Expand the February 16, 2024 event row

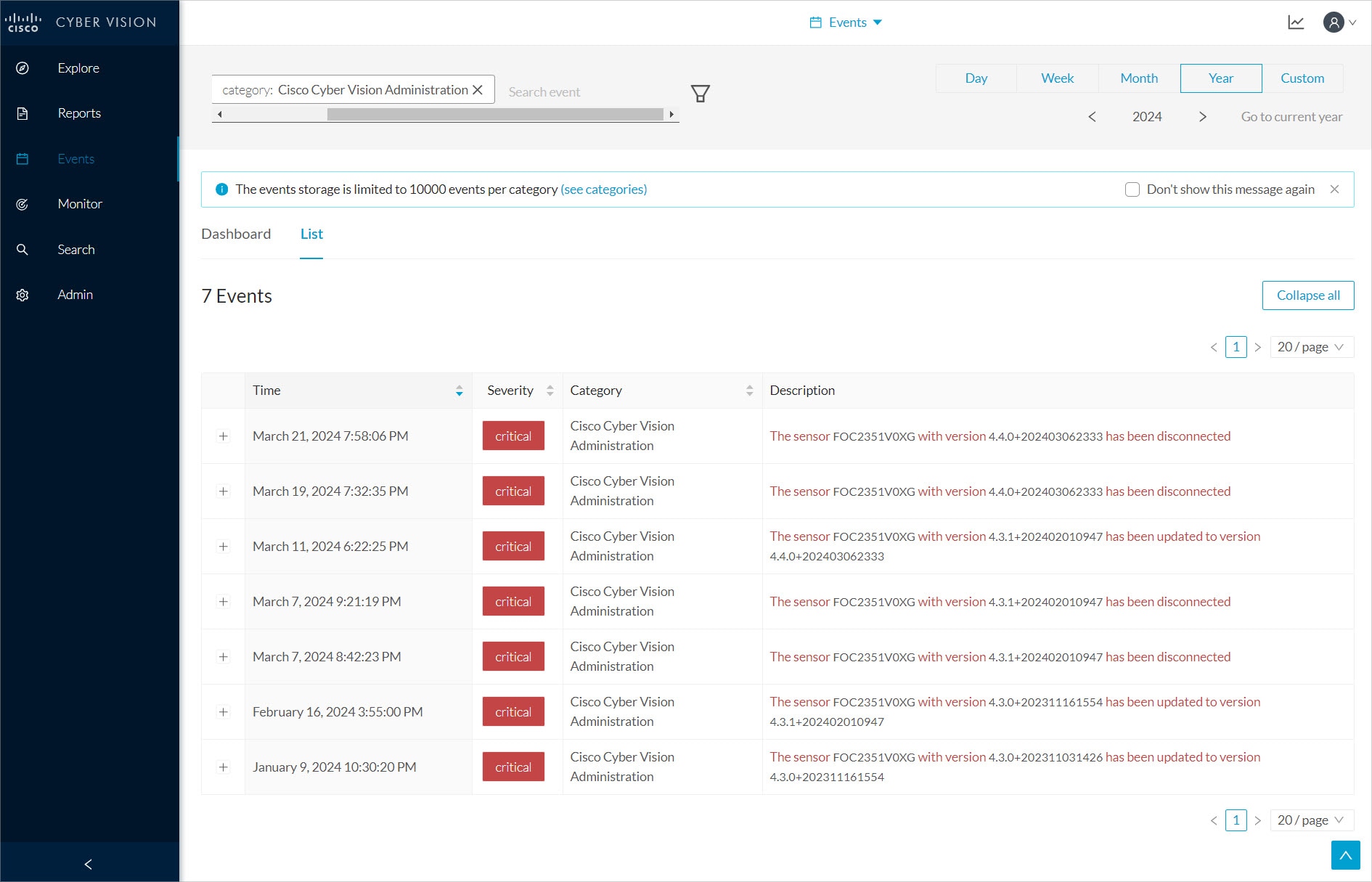click(x=224, y=712)
